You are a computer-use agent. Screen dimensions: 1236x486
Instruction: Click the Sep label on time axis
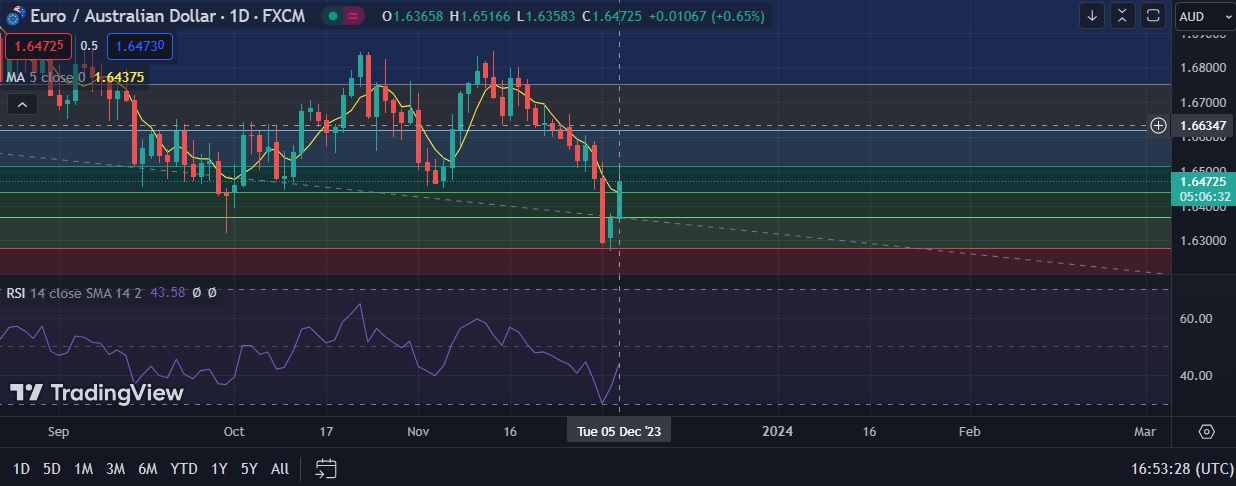coord(59,432)
